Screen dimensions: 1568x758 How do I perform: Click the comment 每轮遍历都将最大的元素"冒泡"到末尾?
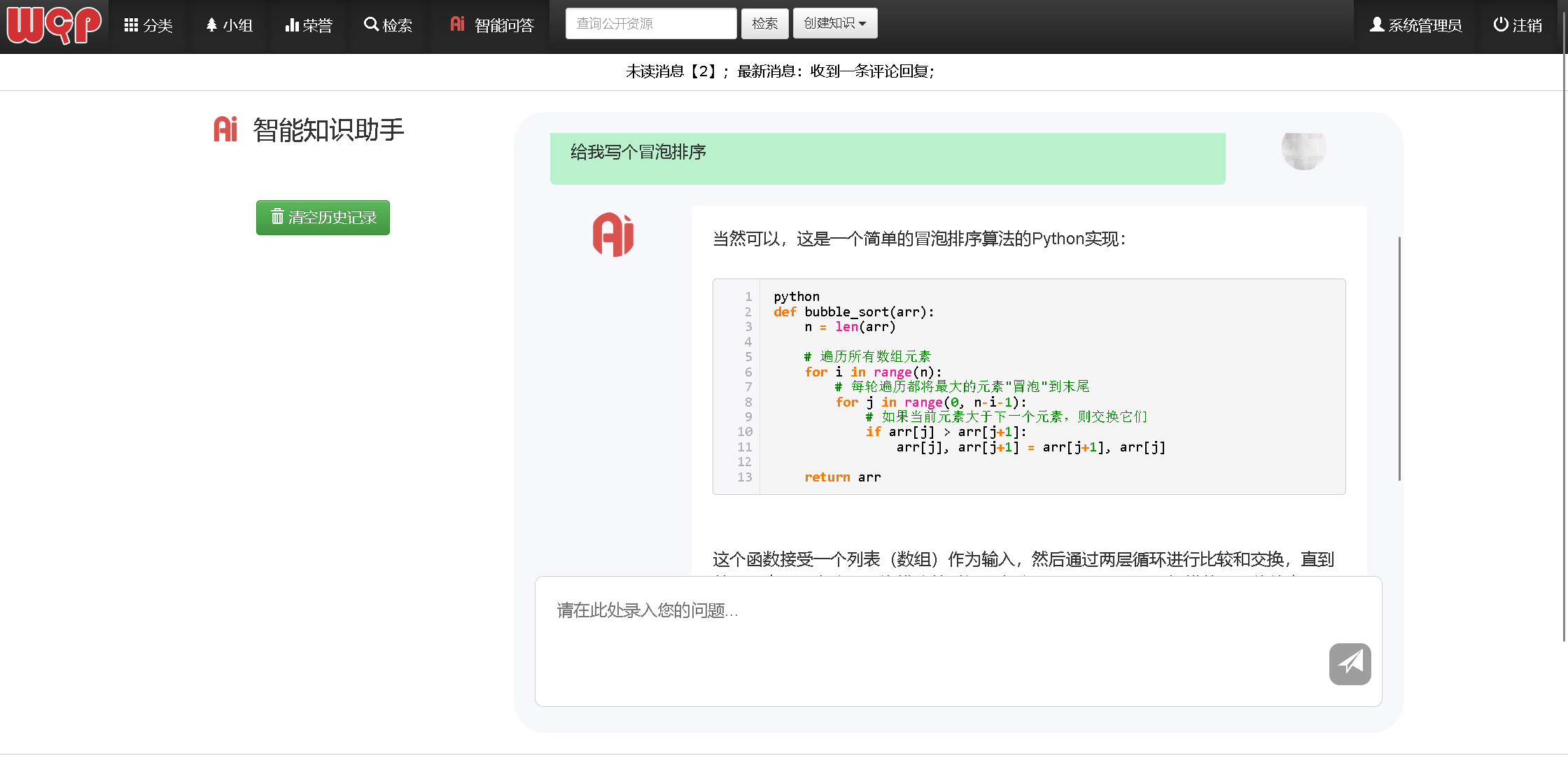[962, 387]
